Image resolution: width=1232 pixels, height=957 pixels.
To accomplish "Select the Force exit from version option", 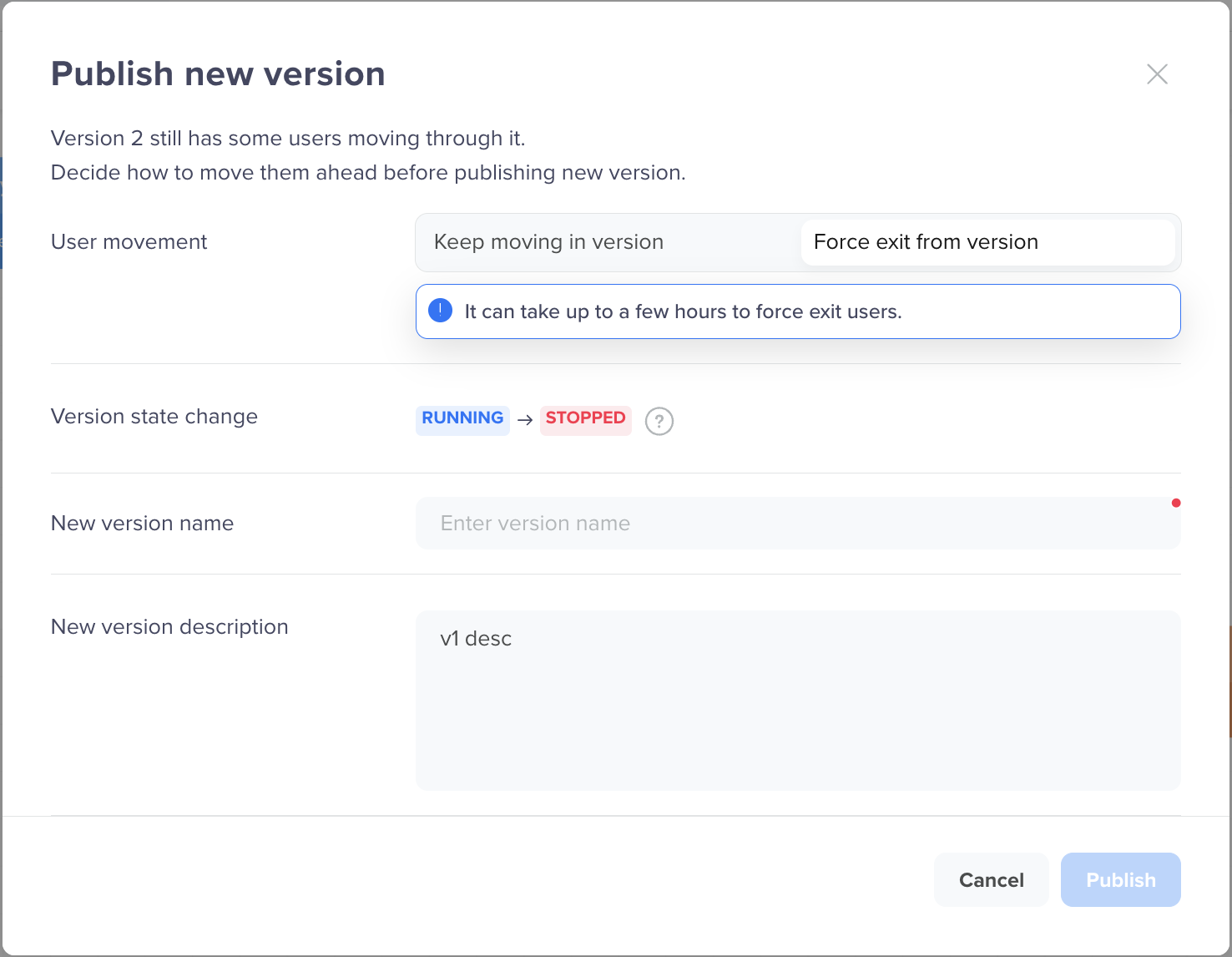I will 926,241.
